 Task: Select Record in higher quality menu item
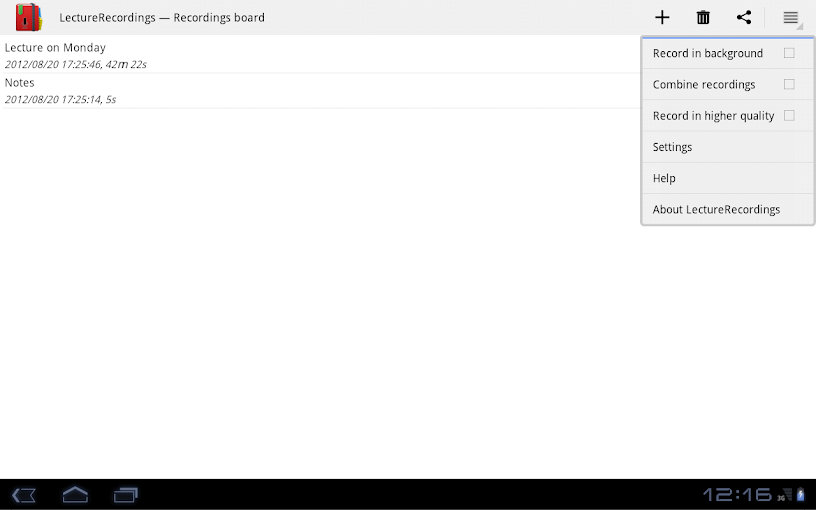pyautogui.click(x=728, y=116)
